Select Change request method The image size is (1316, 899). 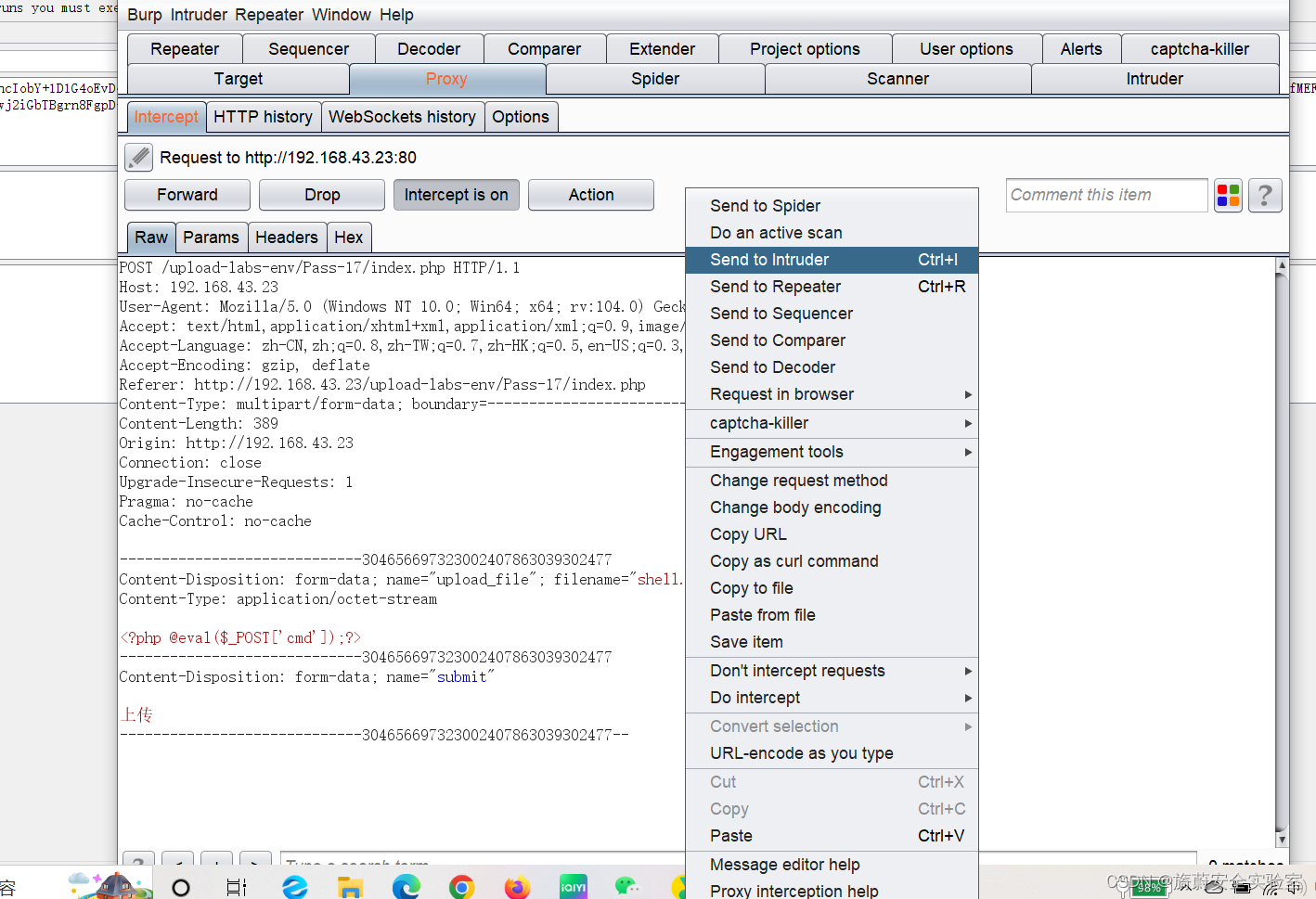click(x=832, y=481)
